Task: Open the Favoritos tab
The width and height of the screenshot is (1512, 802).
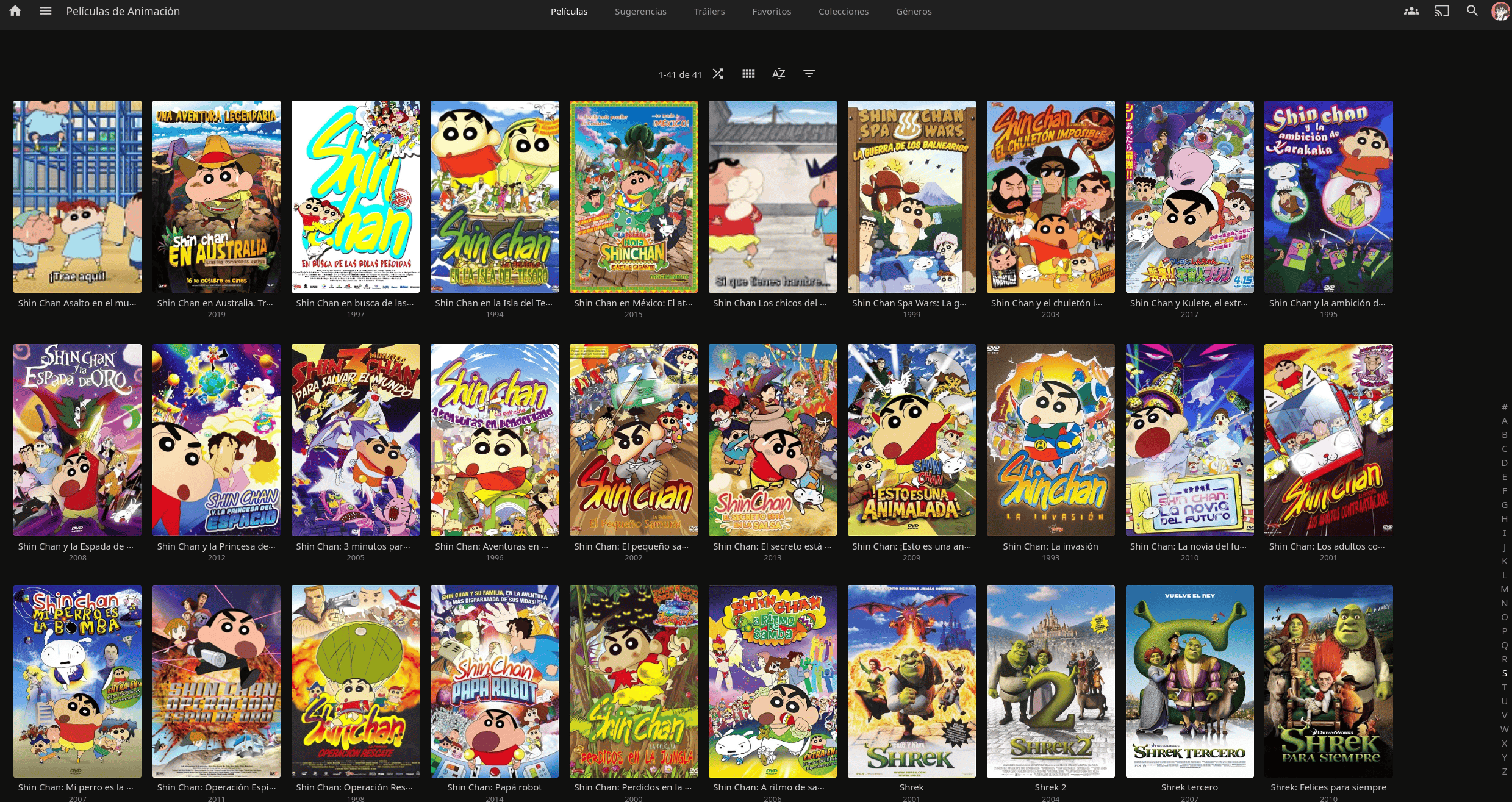Action: (772, 12)
